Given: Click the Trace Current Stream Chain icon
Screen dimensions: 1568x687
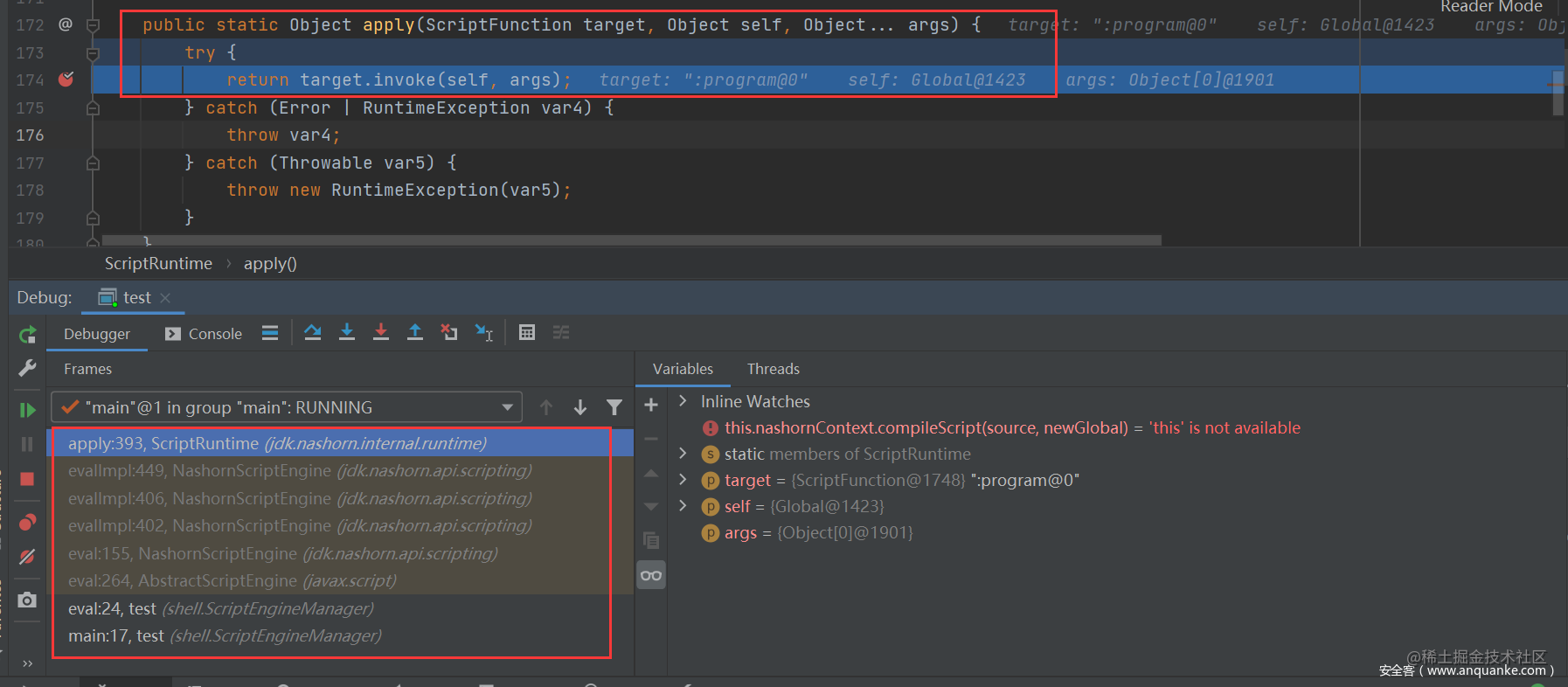Looking at the screenshot, I should (x=561, y=332).
